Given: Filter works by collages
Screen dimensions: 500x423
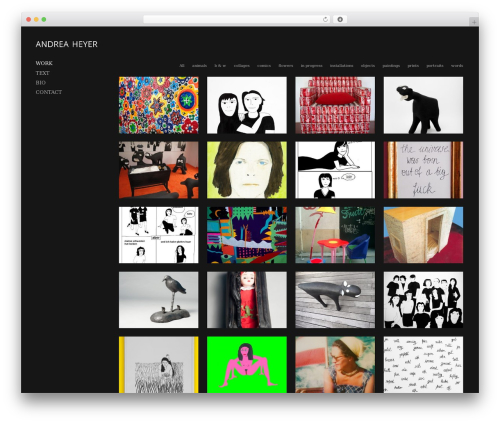Looking at the screenshot, I should pos(242,66).
